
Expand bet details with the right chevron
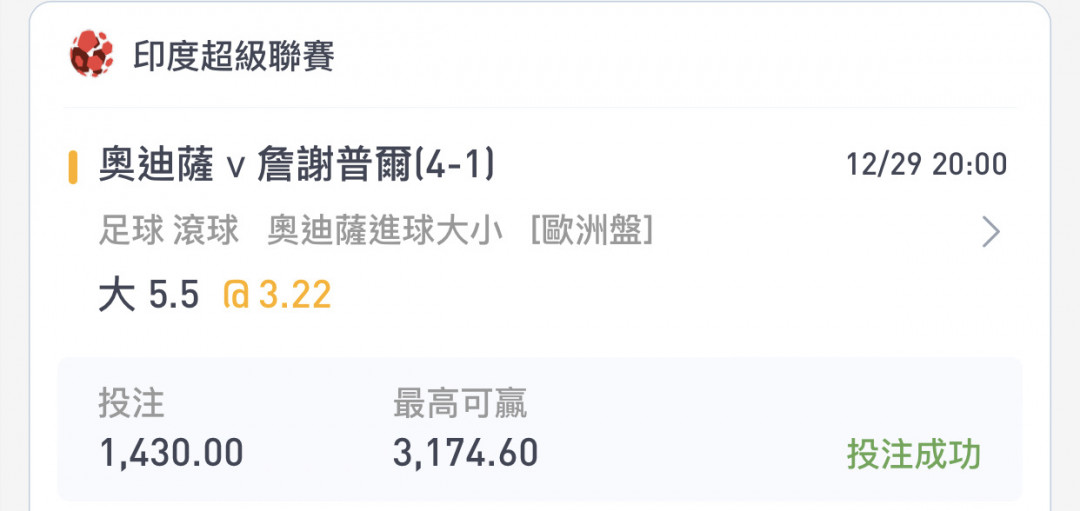click(990, 232)
